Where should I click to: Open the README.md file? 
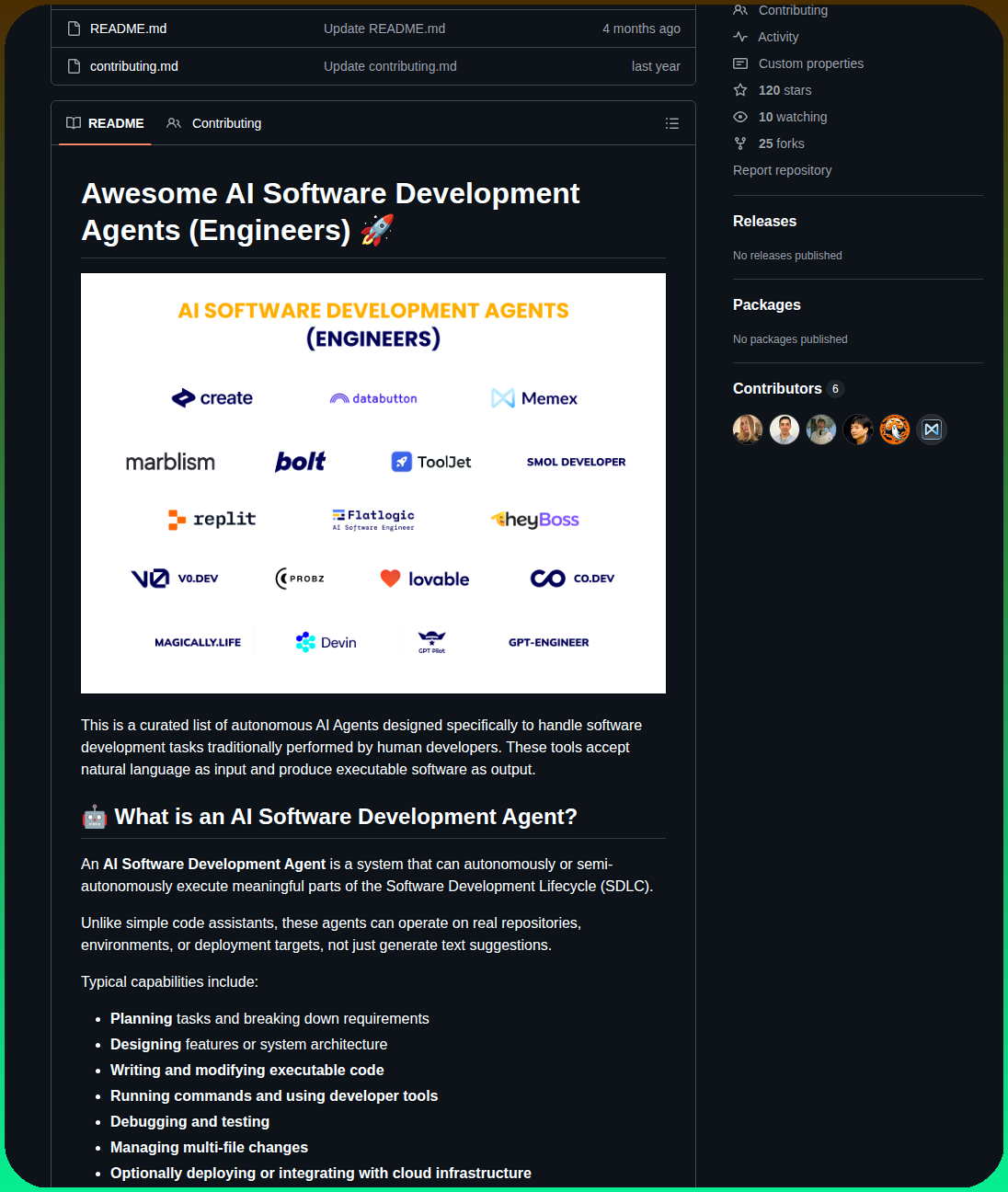coord(128,29)
